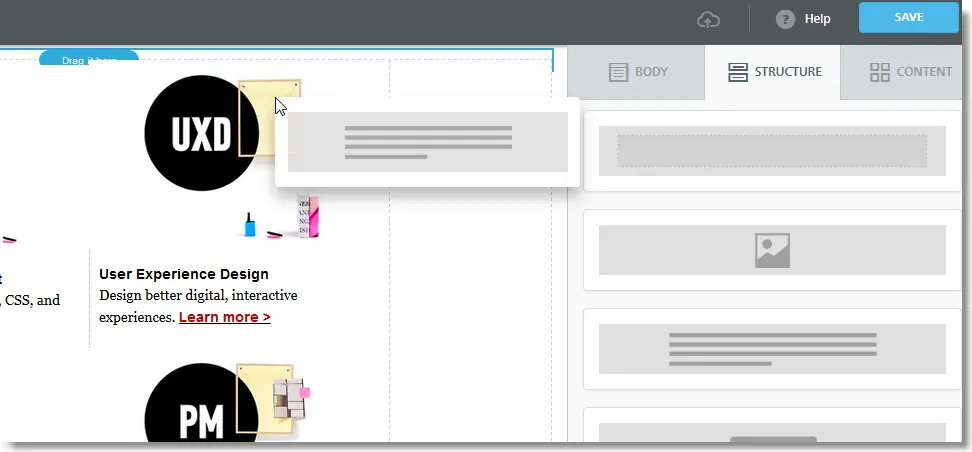Viewport: 972px width, 452px height.
Task: Open the 'Learn more >' link
Action: tap(225, 317)
